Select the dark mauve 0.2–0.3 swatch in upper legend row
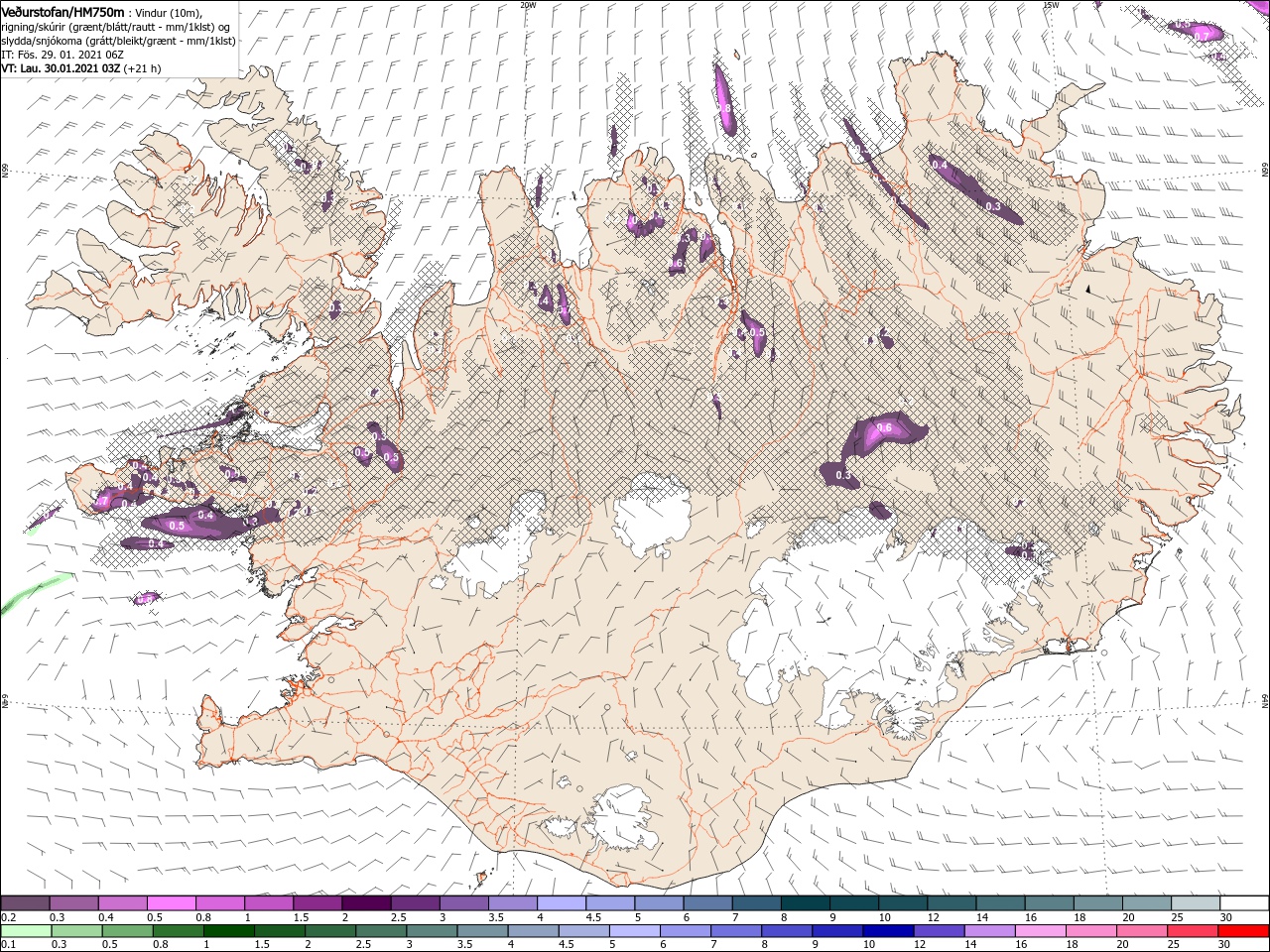 pyautogui.click(x=25, y=903)
